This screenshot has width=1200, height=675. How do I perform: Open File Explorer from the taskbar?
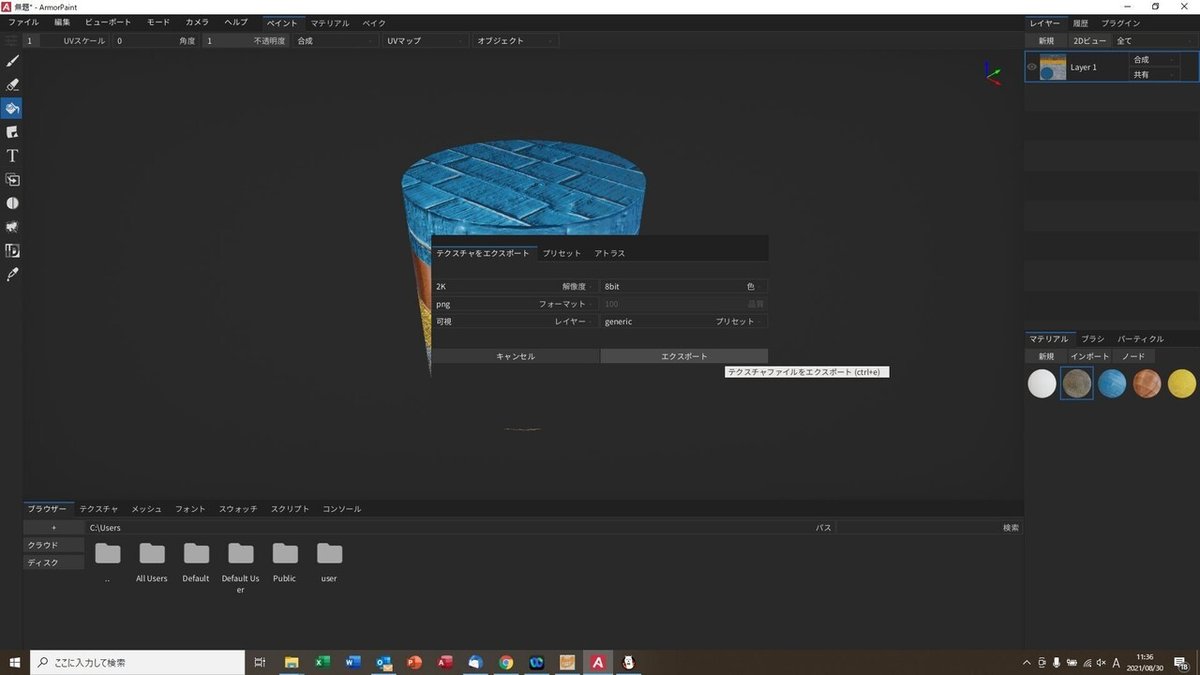(x=291, y=662)
